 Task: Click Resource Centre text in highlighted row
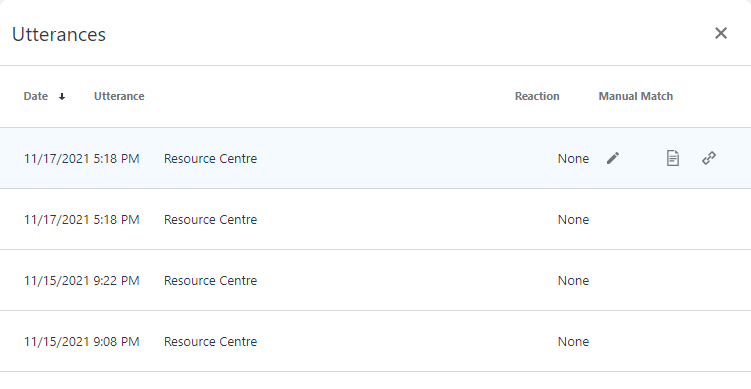(210, 159)
